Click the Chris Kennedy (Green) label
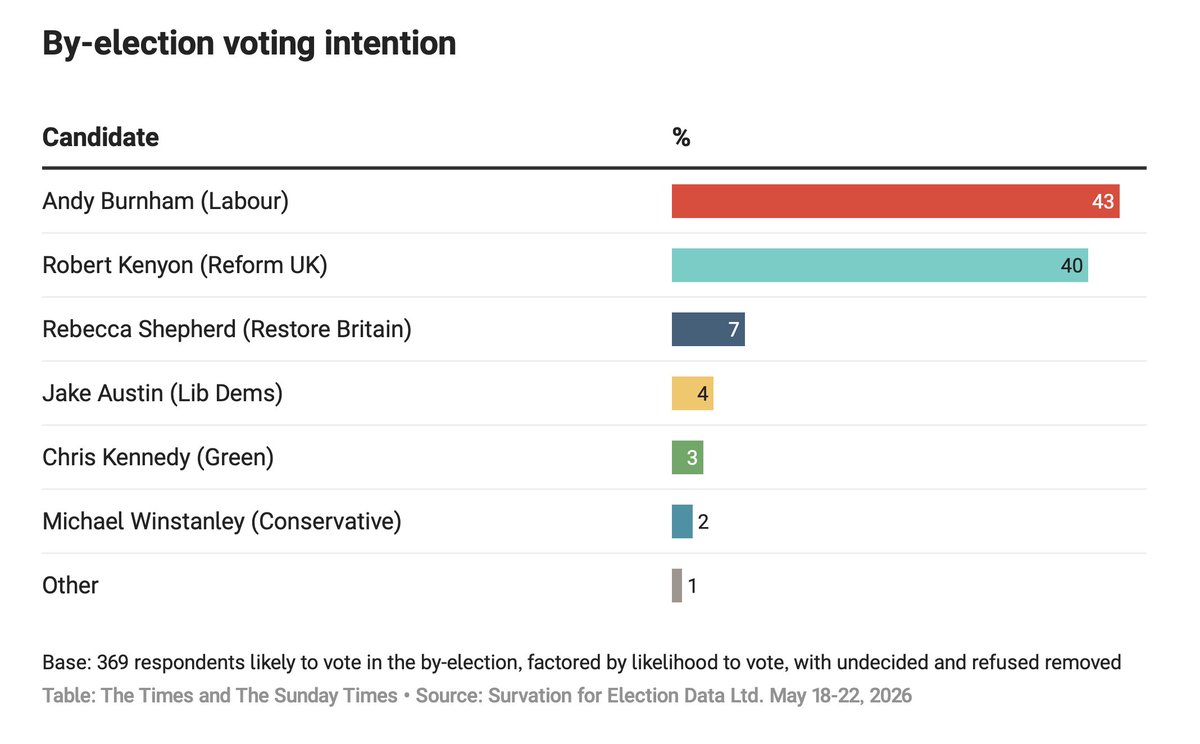The height and width of the screenshot is (744, 1200). point(158,457)
